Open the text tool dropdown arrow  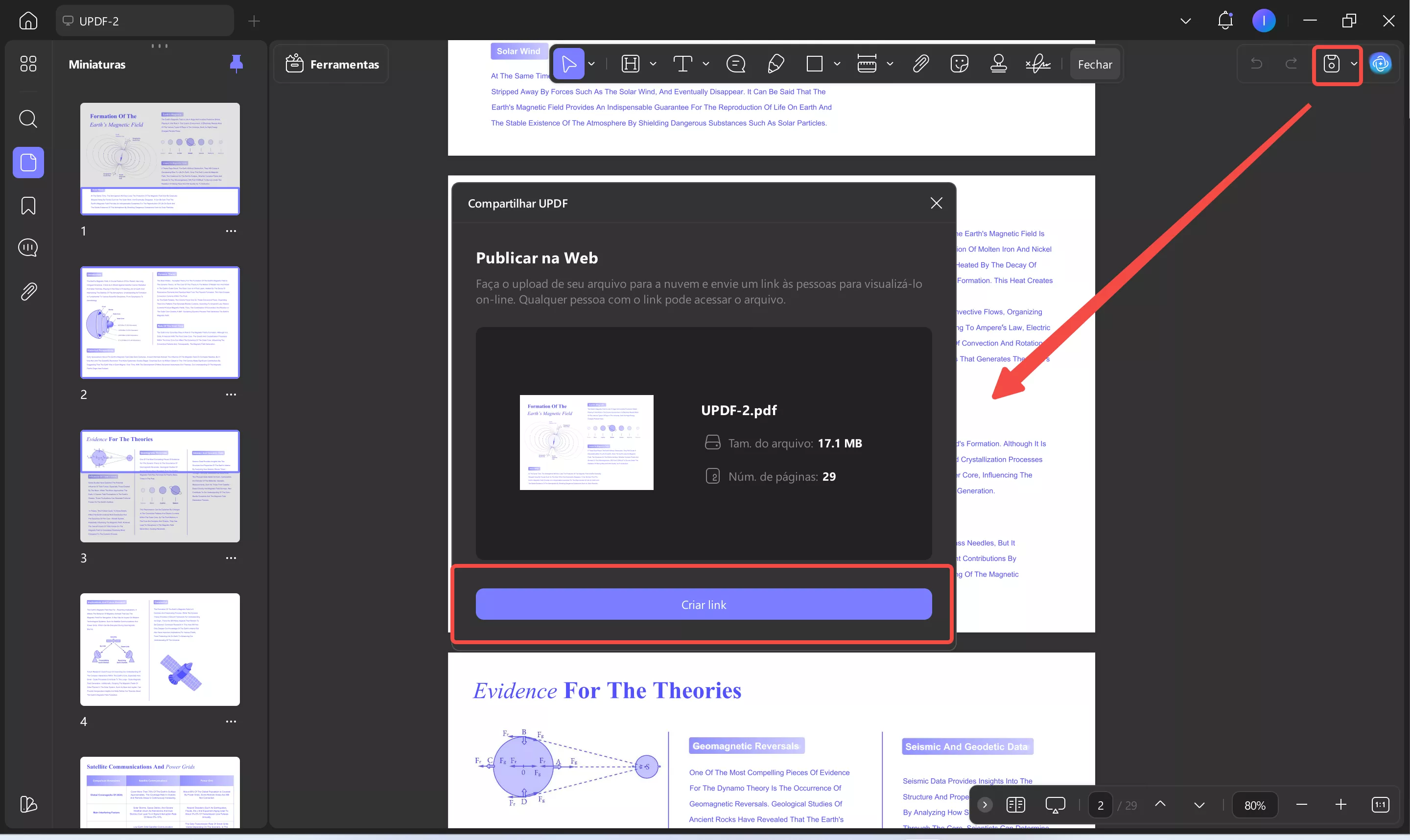point(706,64)
